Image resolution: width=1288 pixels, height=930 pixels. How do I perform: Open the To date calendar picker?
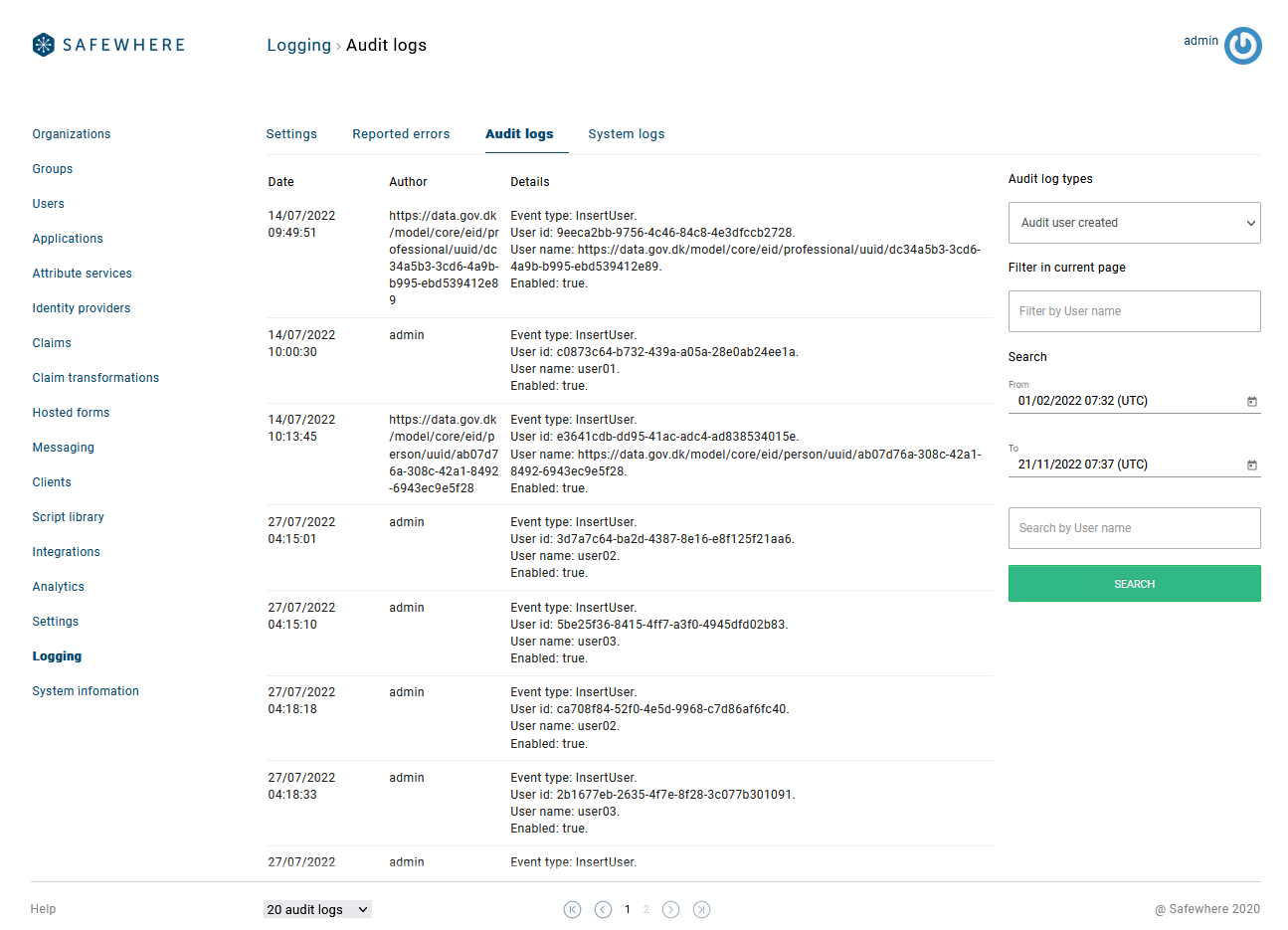pos(1251,465)
